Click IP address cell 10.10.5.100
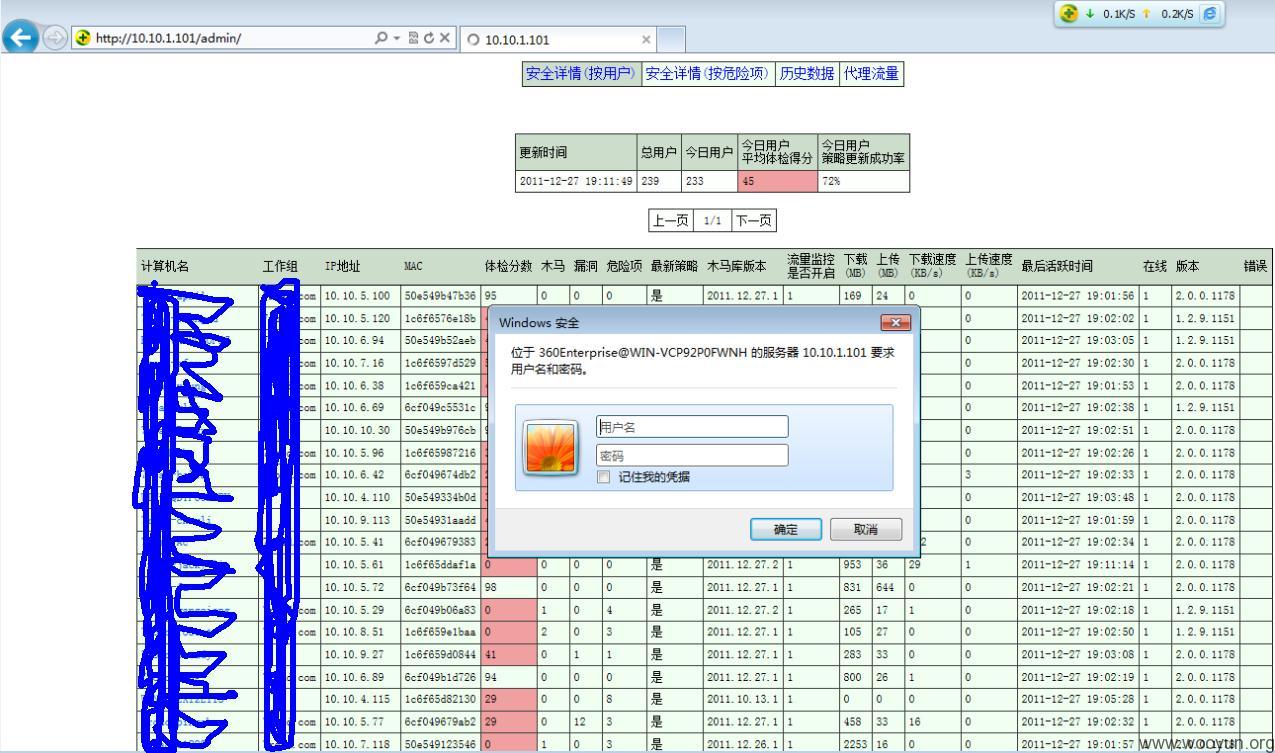 [360, 296]
